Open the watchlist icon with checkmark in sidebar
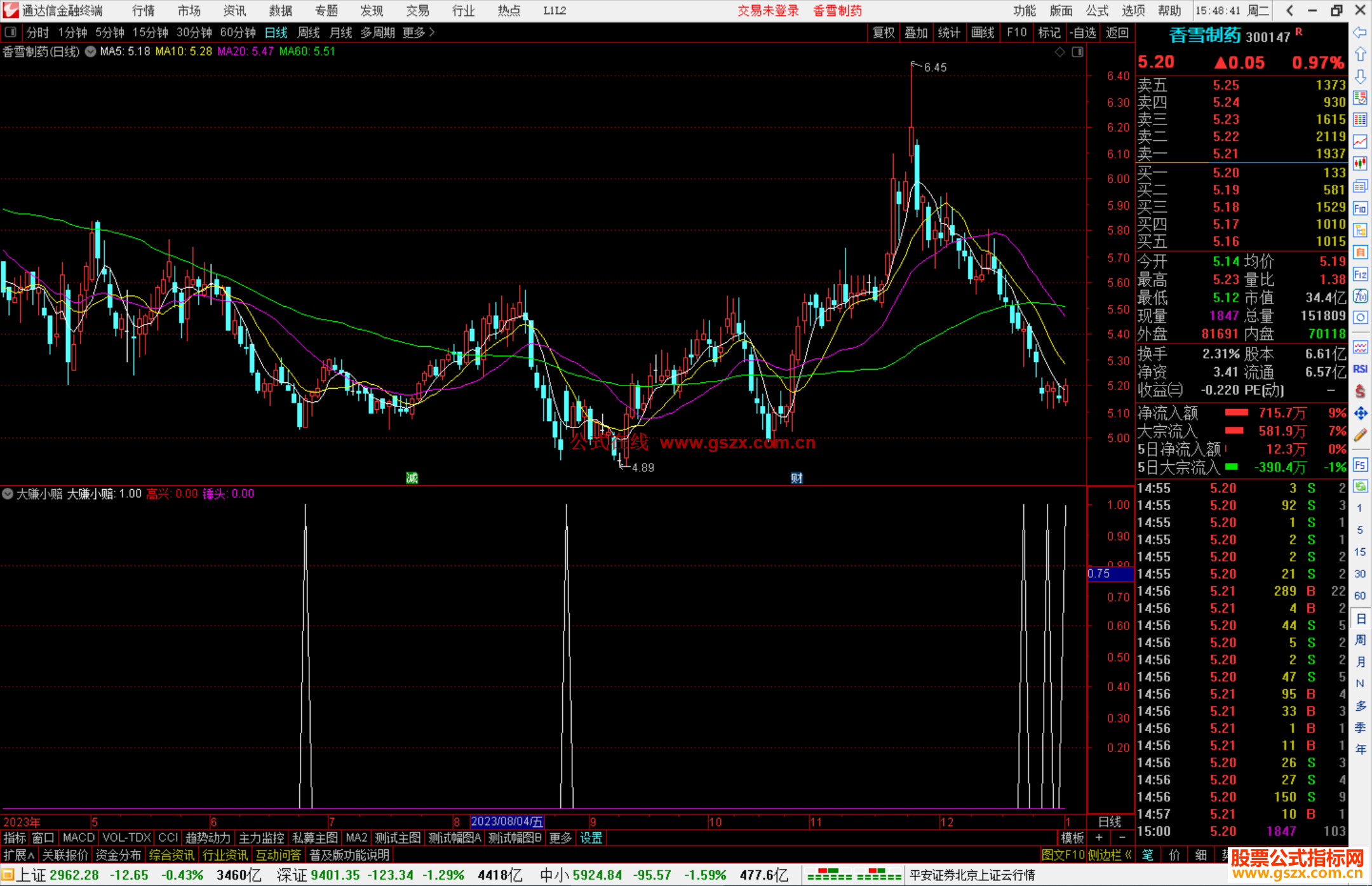Image resolution: width=1372 pixels, height=886 pixels. (1360, 98)
